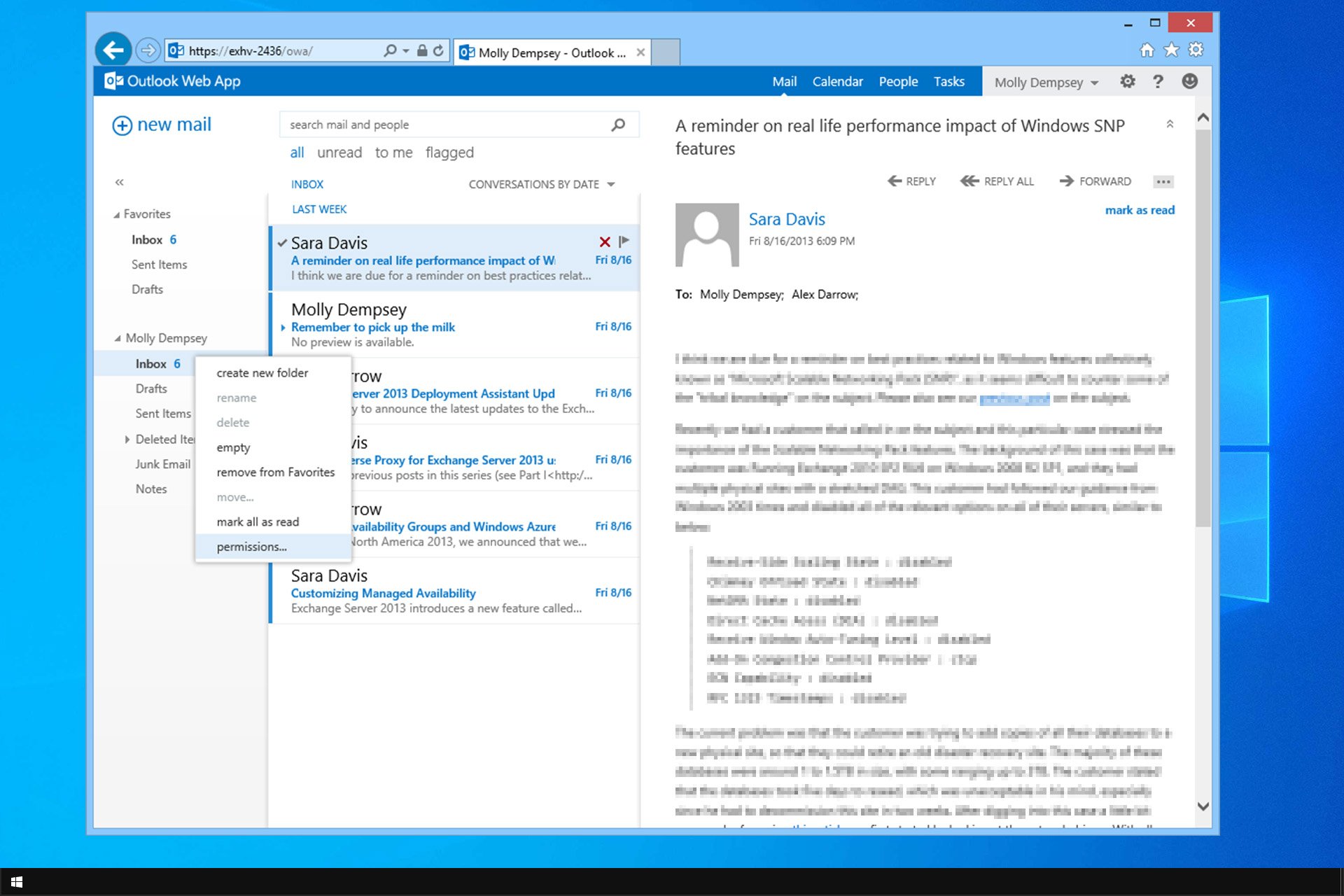Click the Reply All button
The image size is (1344, 896).
(x=997, y=181)
